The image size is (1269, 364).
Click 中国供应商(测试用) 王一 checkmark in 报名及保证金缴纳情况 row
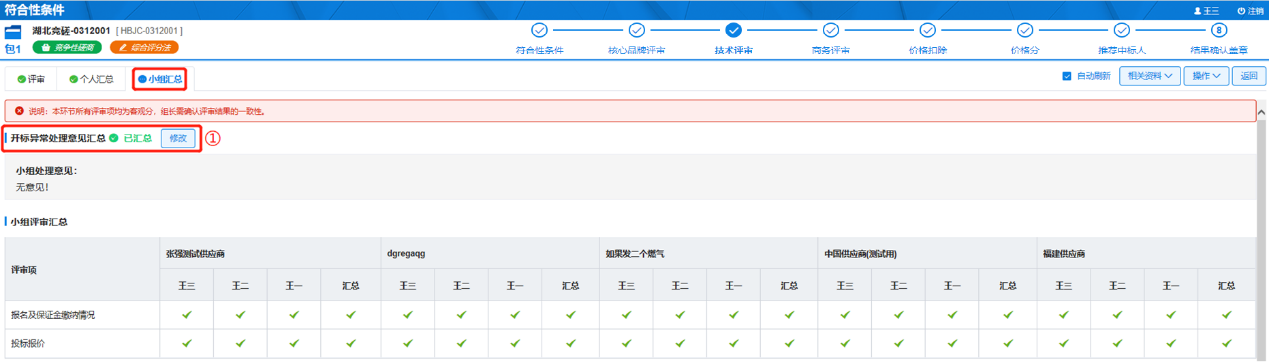(x=953, y=314)
